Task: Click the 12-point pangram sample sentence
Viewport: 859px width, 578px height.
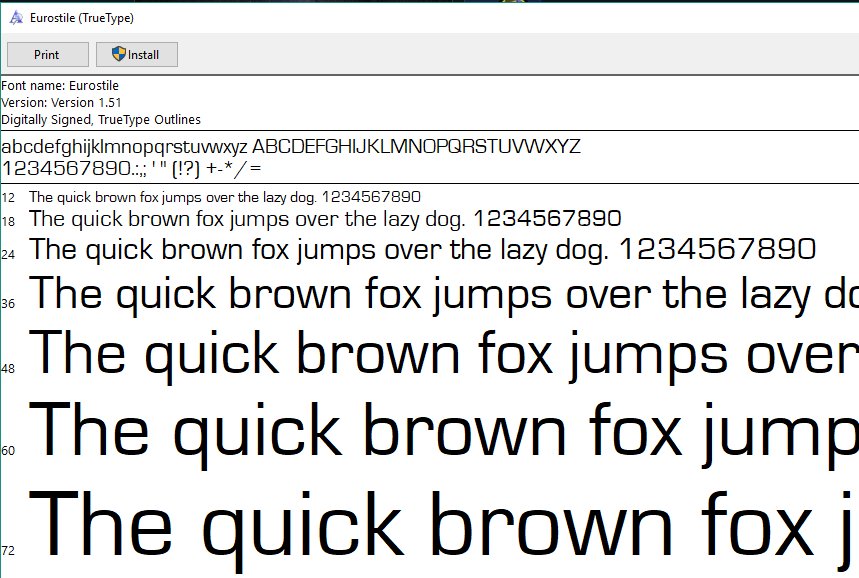Action: click(x=225, y=197)
